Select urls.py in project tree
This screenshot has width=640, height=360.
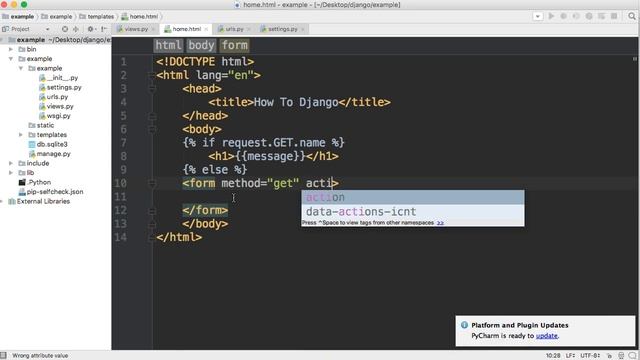[53, 97]
